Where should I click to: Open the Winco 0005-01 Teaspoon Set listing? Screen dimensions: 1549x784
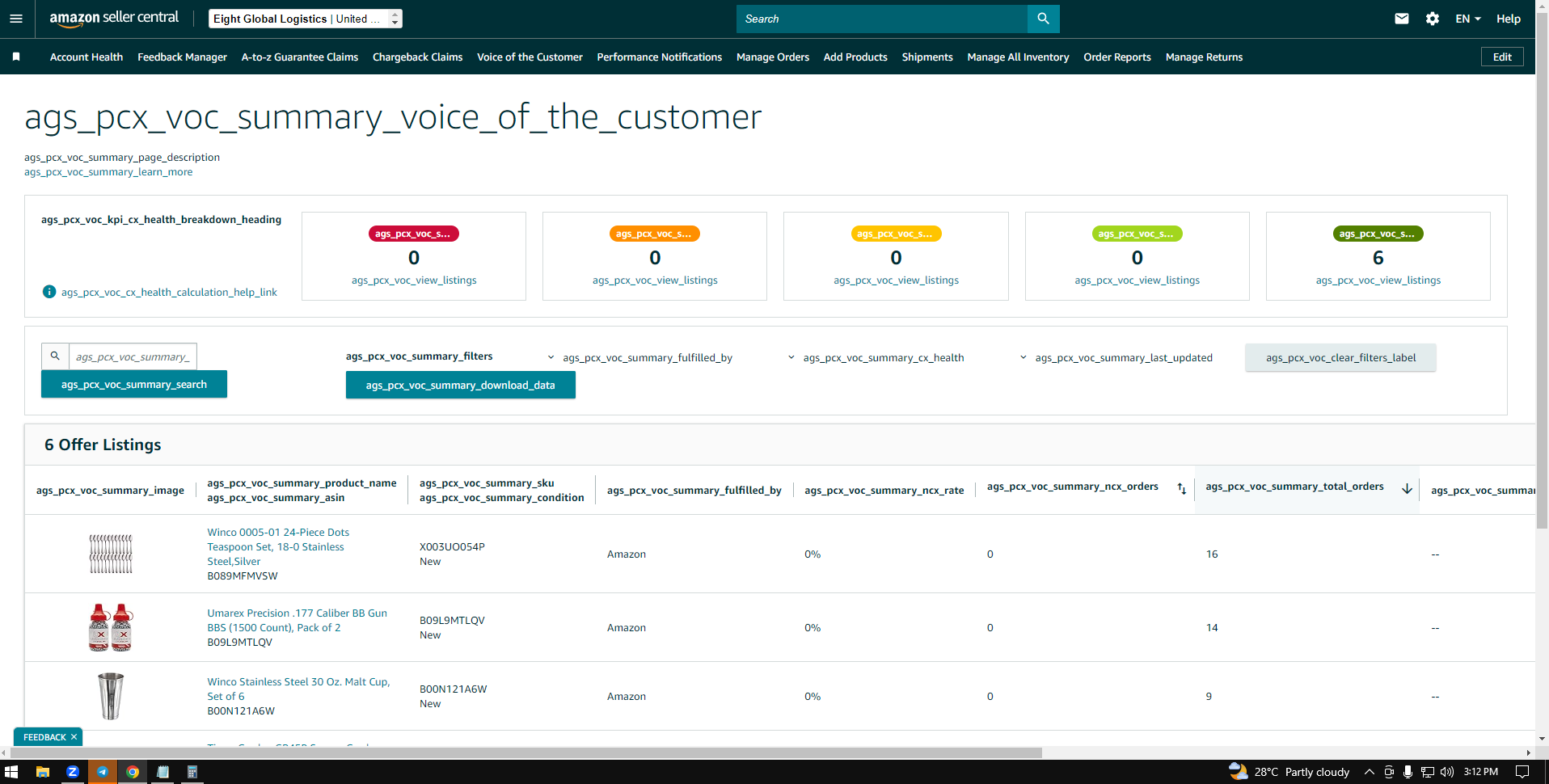pyautogui.click(x=278, y=546)
